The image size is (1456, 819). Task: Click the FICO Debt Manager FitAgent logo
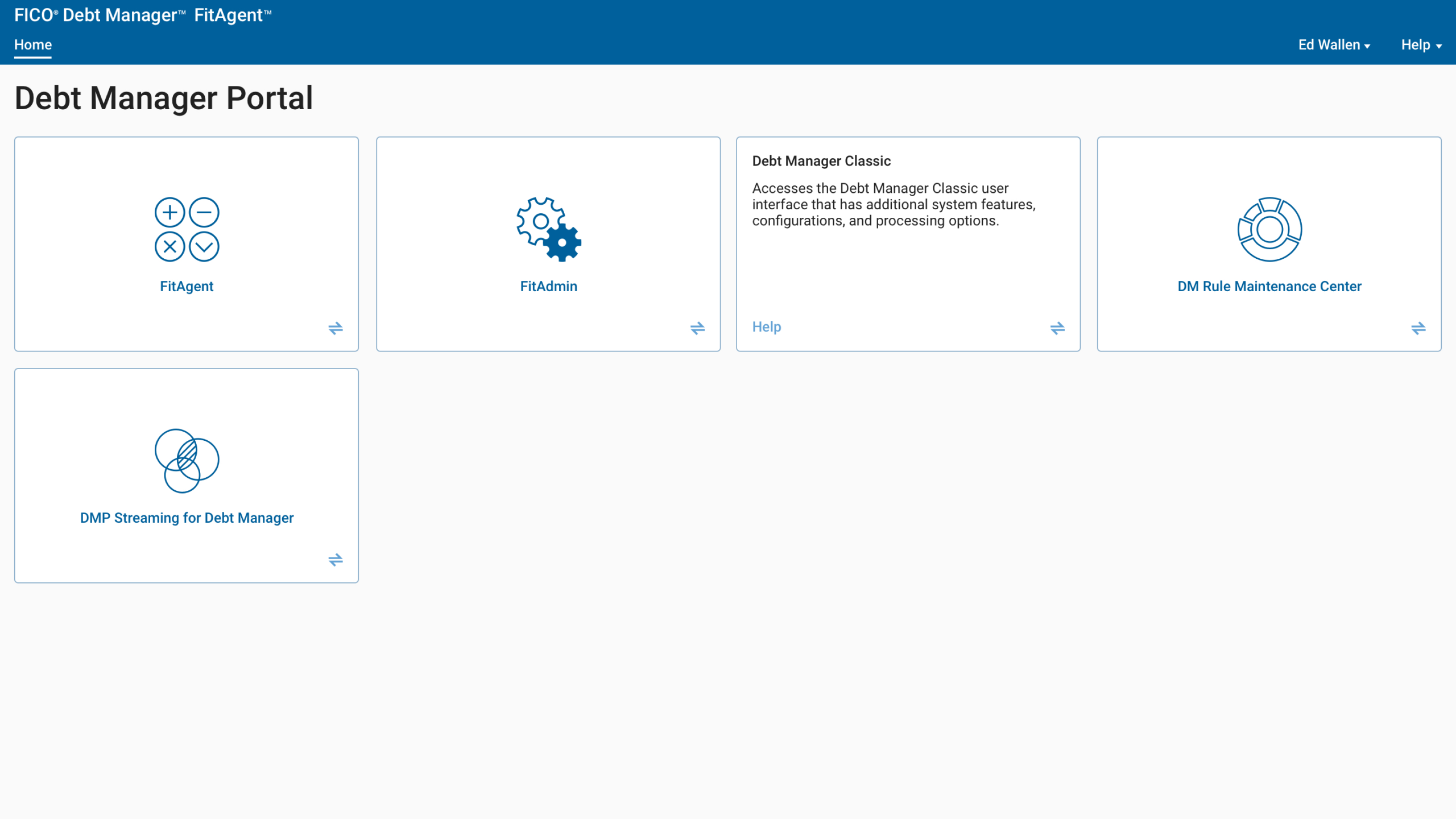click(142, 15)
